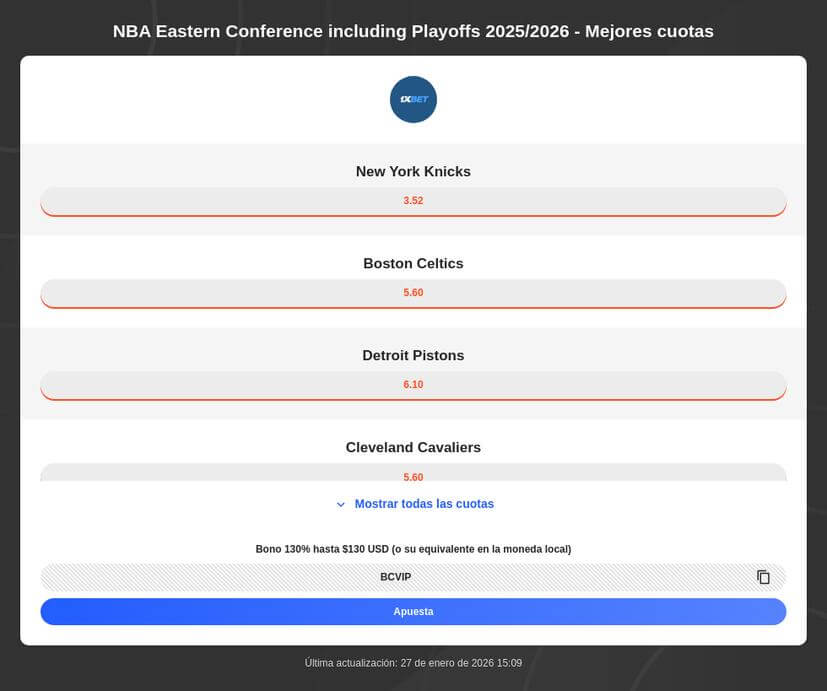
Task: Click the copy icon next to BCVIP code
Action: (x=763, y=576)
